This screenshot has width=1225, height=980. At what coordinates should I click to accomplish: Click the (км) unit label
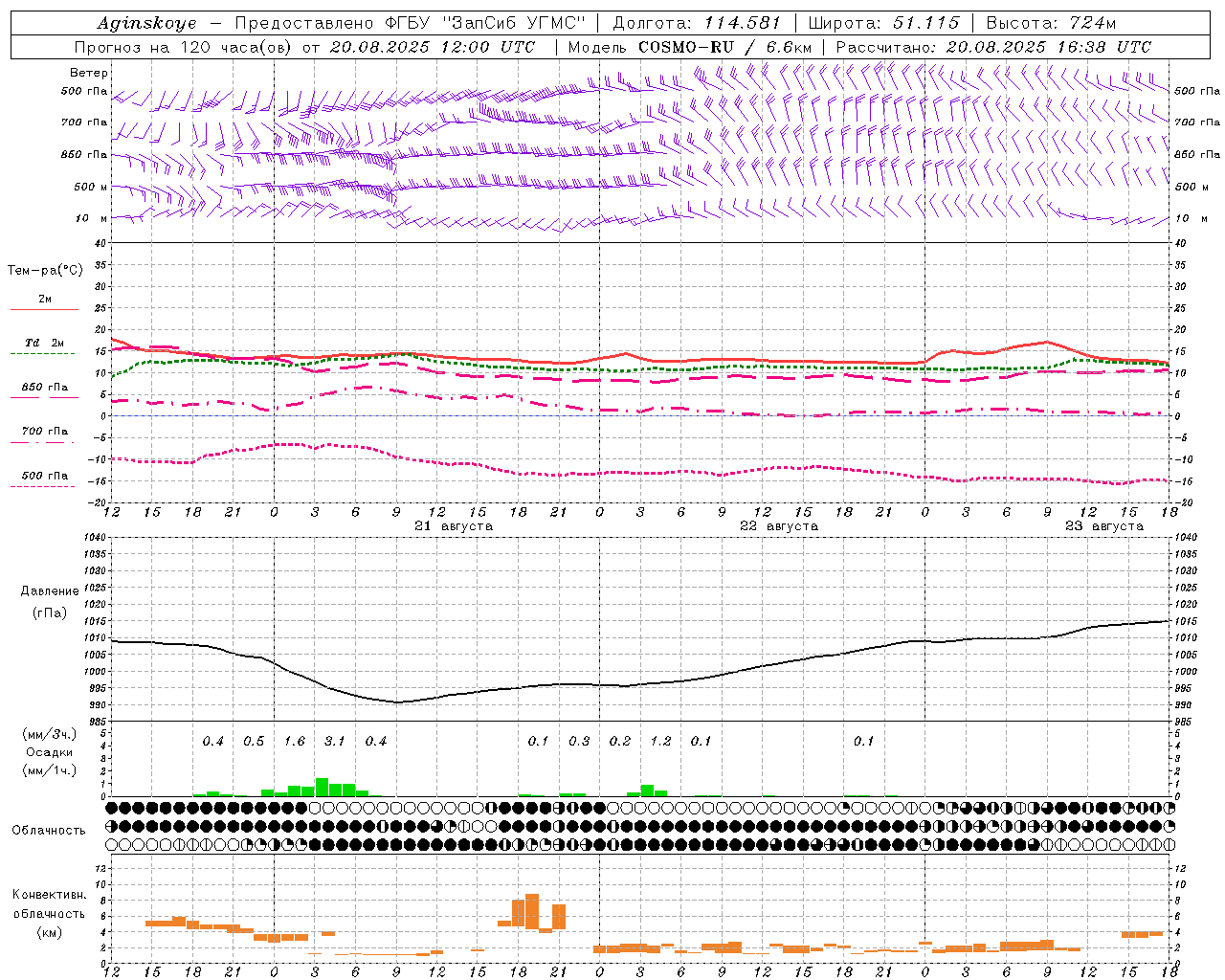pyautogui.click(x=51, y=933)
